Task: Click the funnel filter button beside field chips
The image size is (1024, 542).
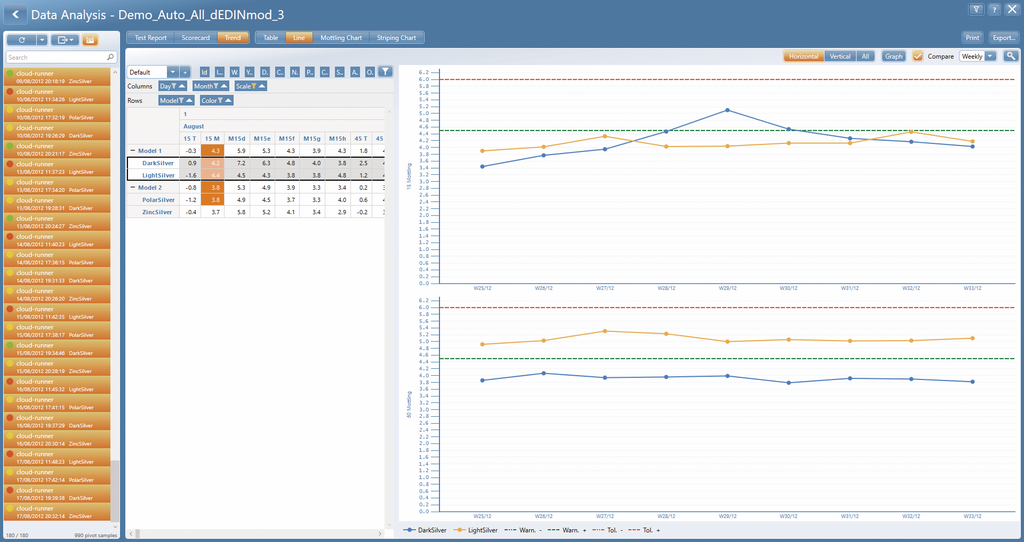Action: click(385, 72)
